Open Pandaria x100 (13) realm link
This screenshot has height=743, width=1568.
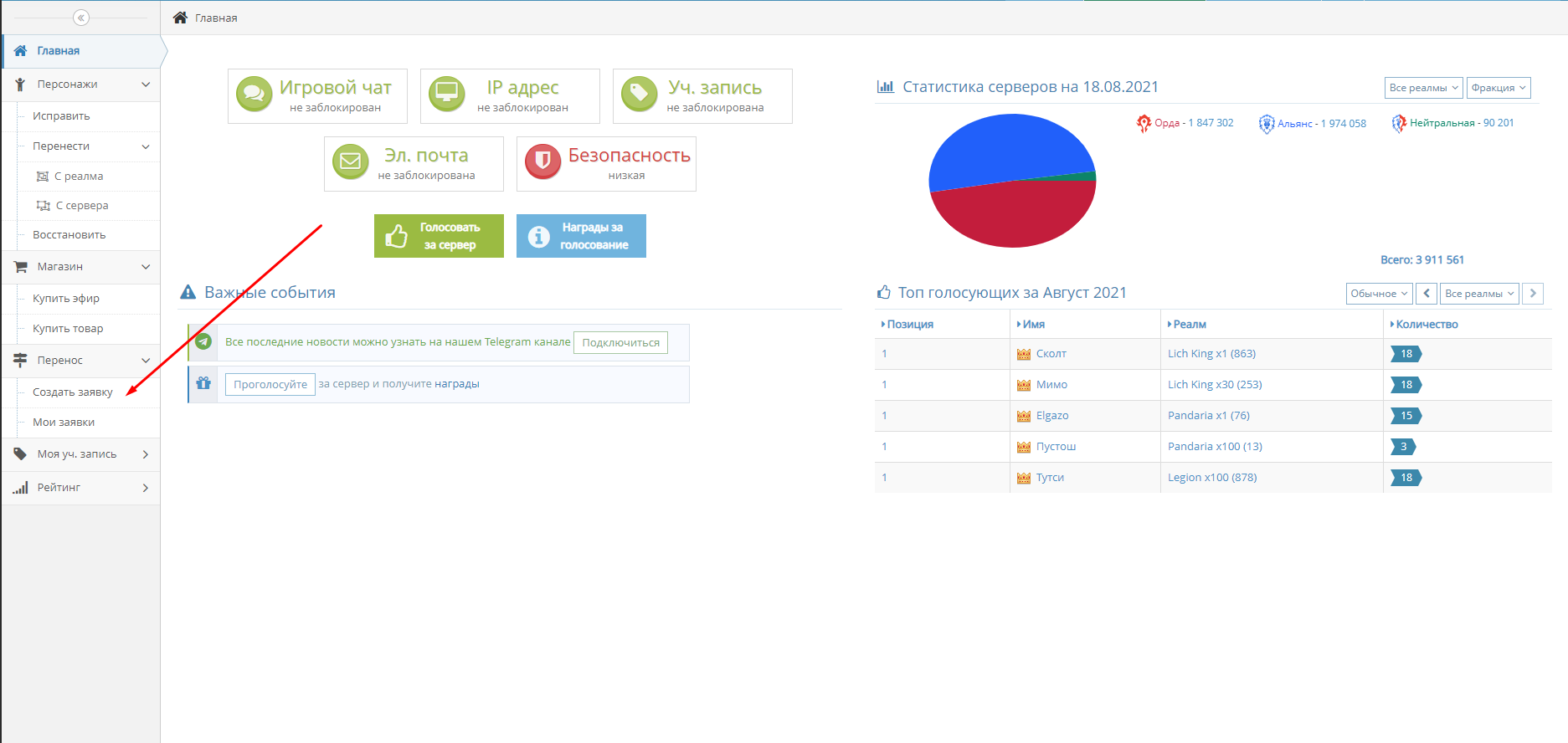tap(1215, 447)
